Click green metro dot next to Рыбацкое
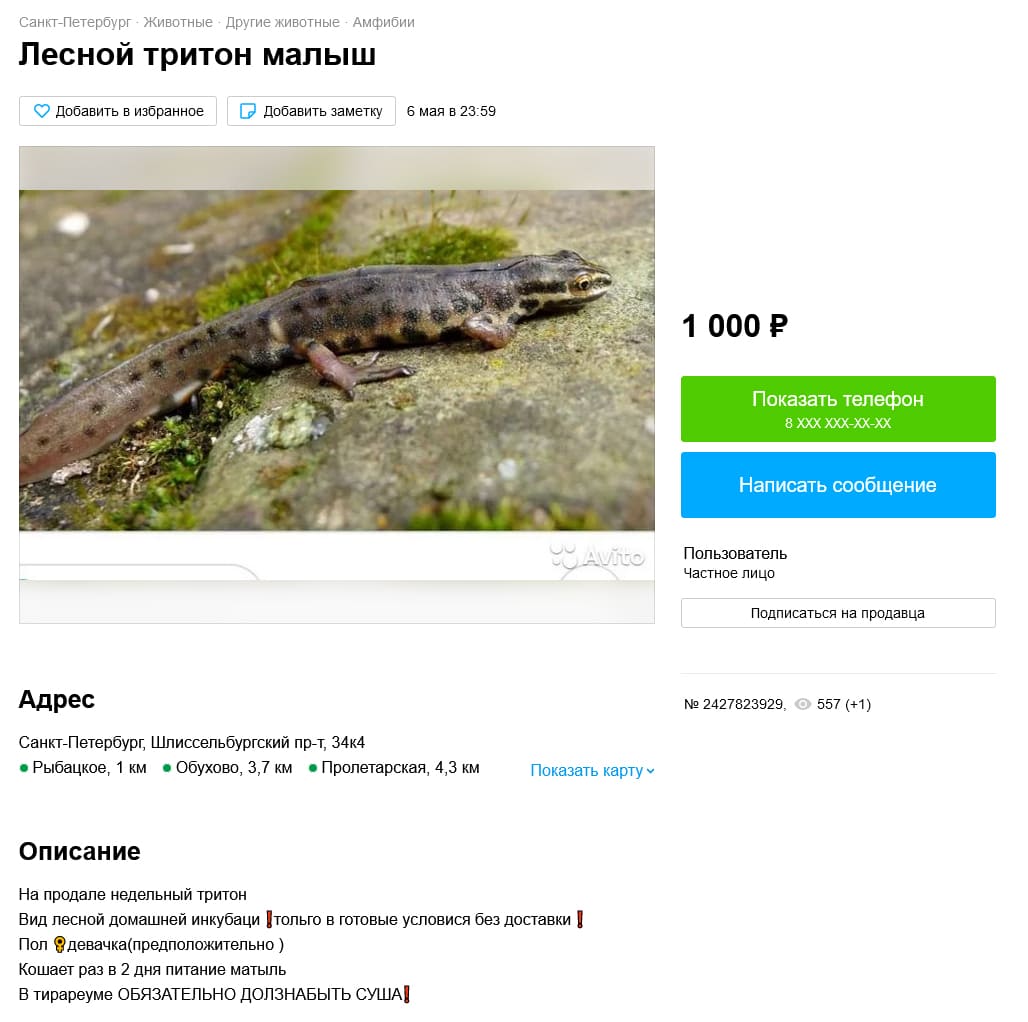Viewport: 1028px width, 1022px height. [x=24, y=768]
